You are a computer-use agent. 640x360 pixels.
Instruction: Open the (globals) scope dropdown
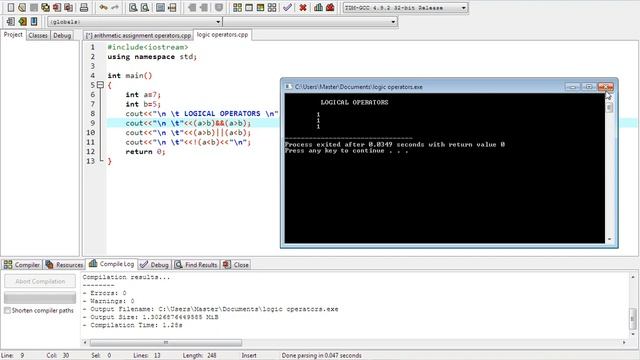click(218, 22)
